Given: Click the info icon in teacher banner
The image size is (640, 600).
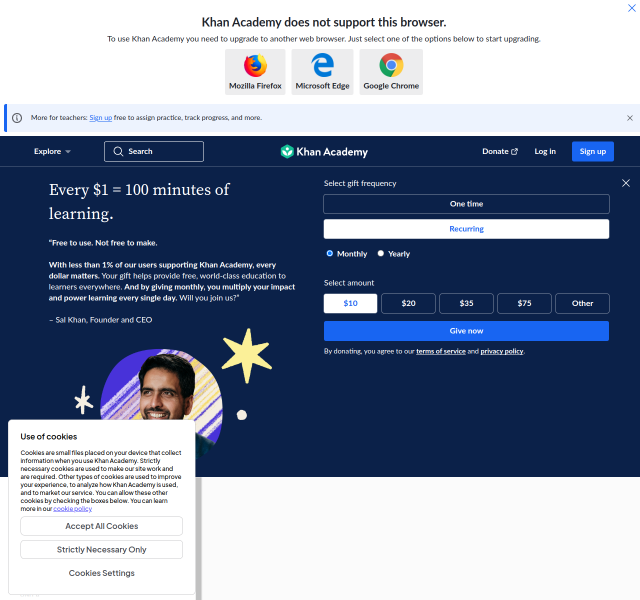Looking at the screenshot, I should pyautogui.click(x=17, y=118).
